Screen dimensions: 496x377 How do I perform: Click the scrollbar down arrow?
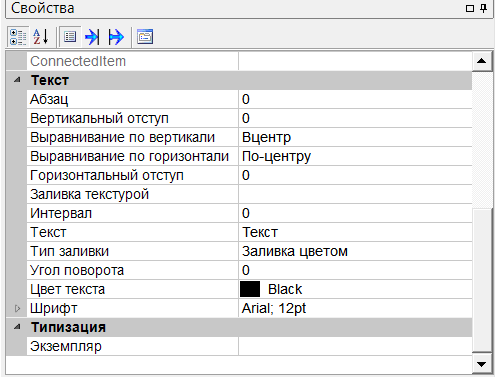pyautogui.click(x=481, y=364)
